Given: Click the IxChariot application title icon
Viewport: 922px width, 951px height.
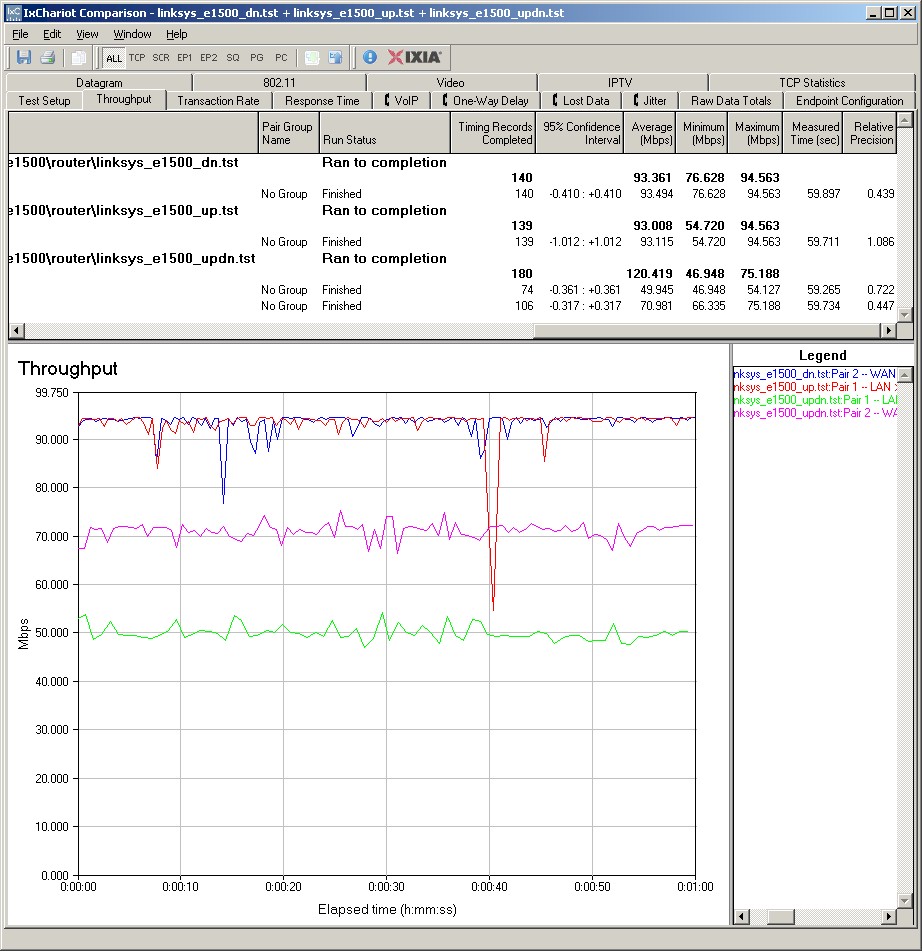Looking at the screenshot, I should click(13, 13).
